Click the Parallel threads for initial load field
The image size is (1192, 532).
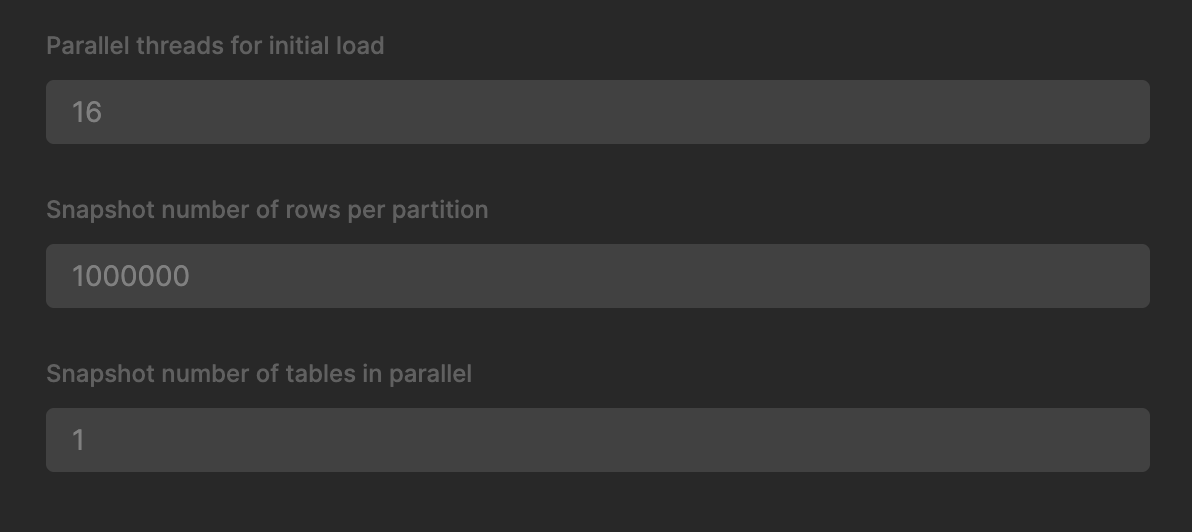[597, 112]
